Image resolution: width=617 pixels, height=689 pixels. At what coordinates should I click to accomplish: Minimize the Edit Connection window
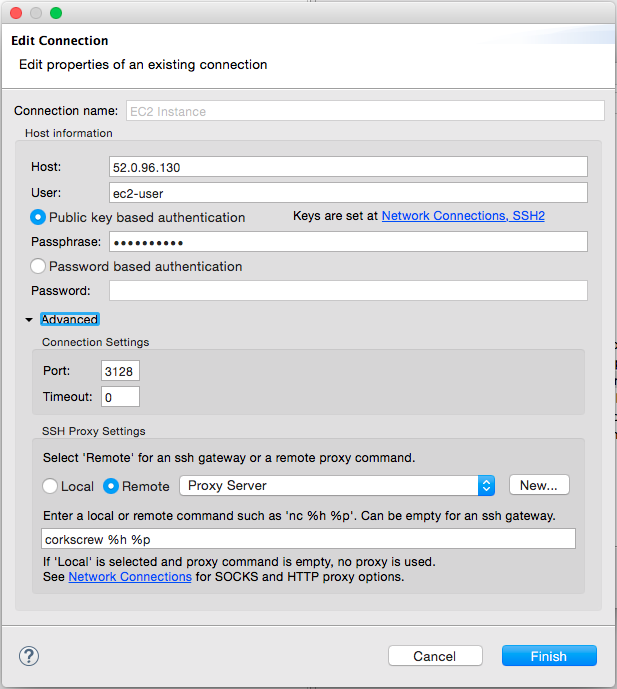click(36, 13)
